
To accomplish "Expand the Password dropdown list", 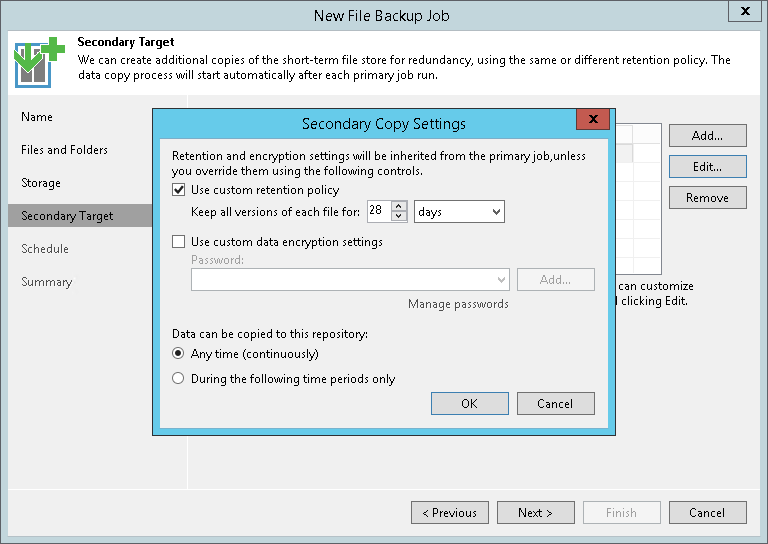I will 501,280.
